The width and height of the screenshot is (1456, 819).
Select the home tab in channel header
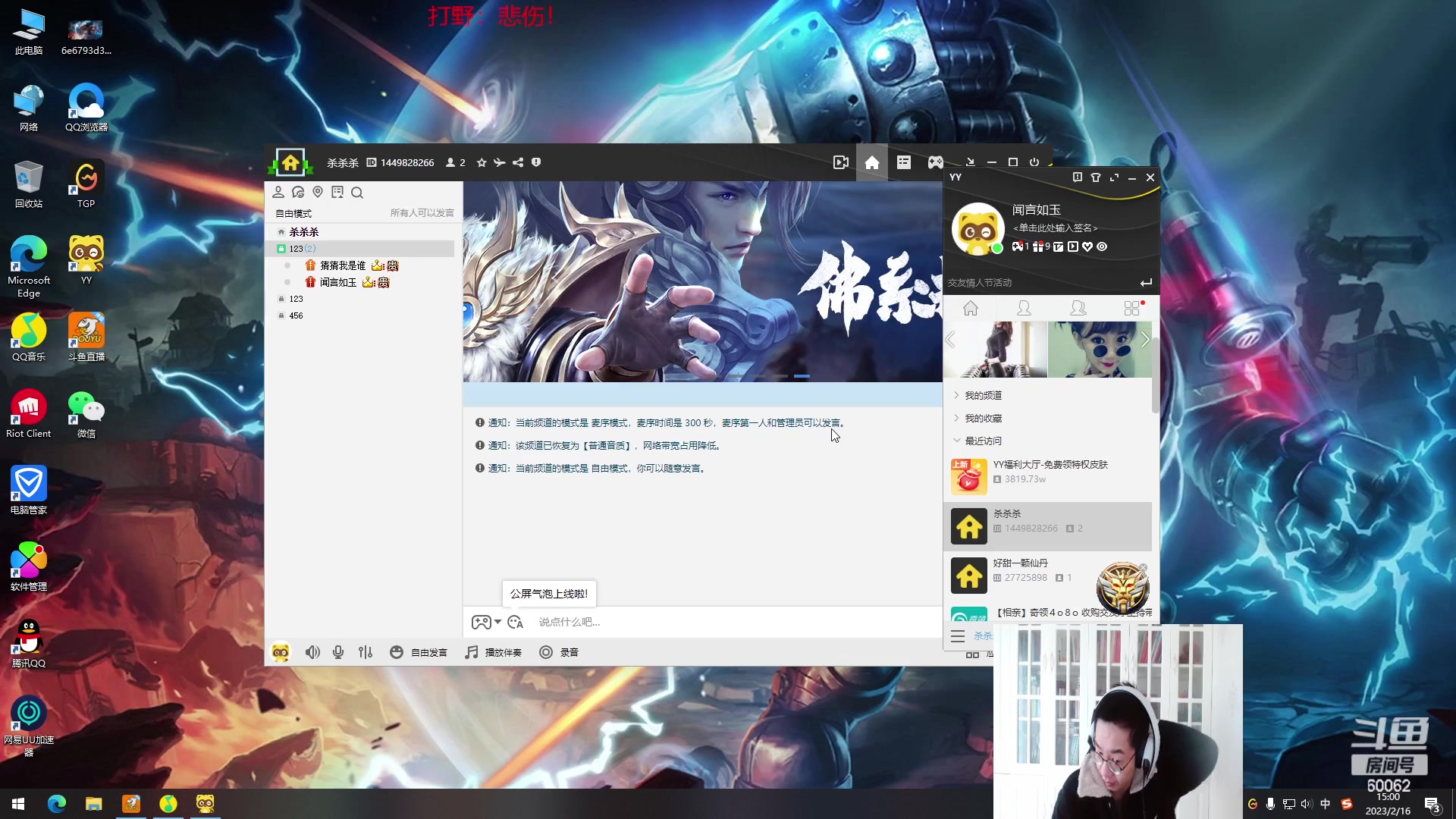[x=872, y=162]
